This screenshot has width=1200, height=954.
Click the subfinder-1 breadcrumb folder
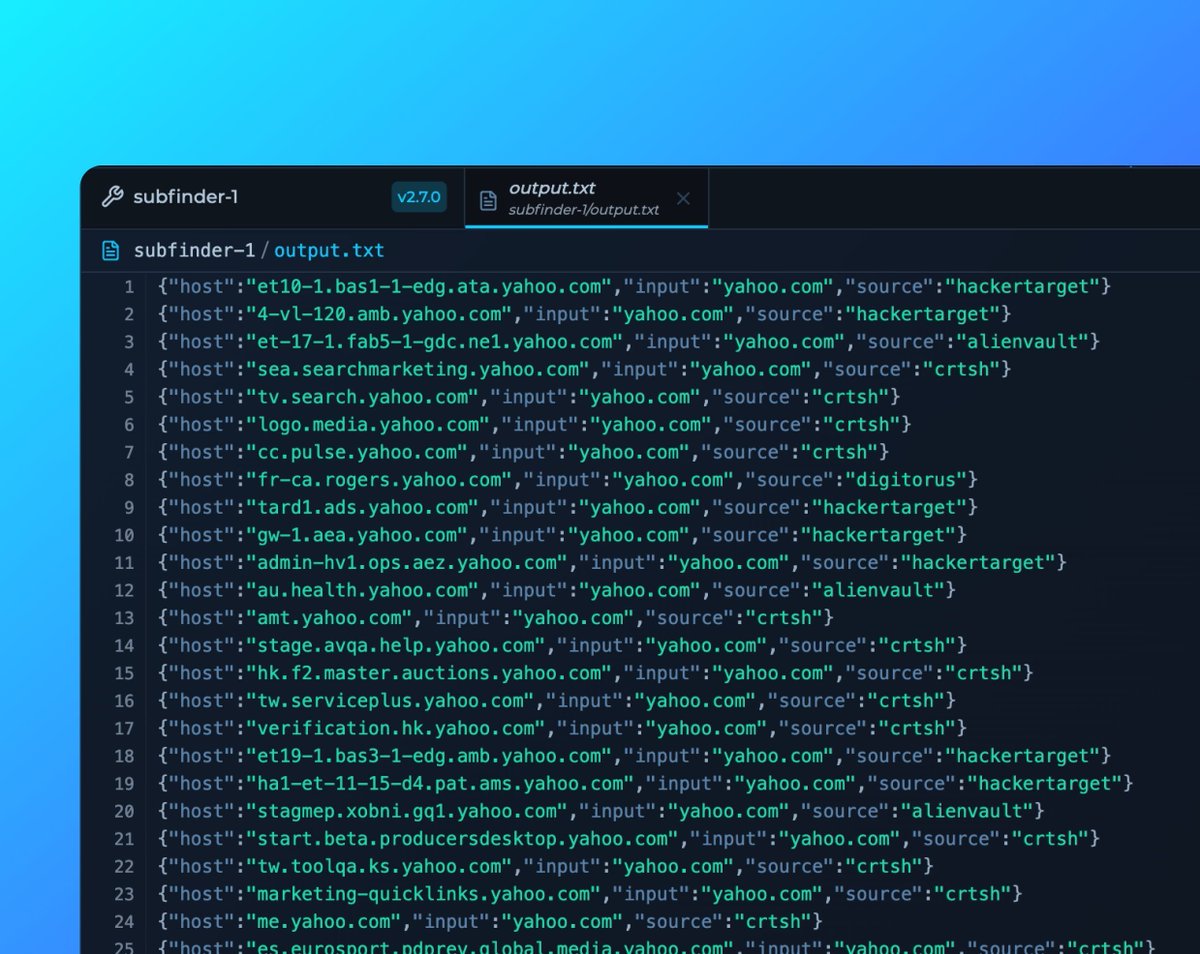pyautogui.click(x=194, y=250)
